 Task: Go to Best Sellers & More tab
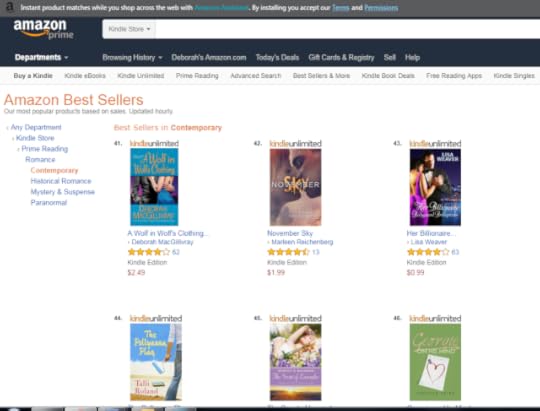pyautogui.click(x=321, y=76)
